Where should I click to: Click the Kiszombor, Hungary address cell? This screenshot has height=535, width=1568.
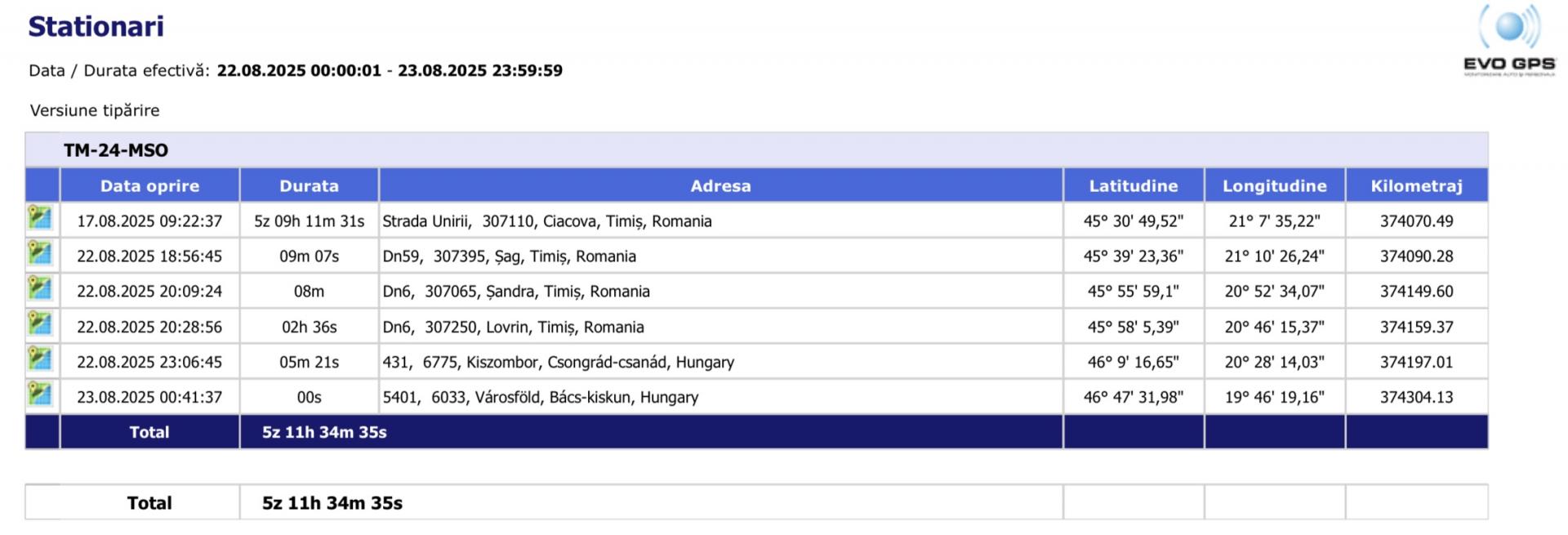click(559, 362)
